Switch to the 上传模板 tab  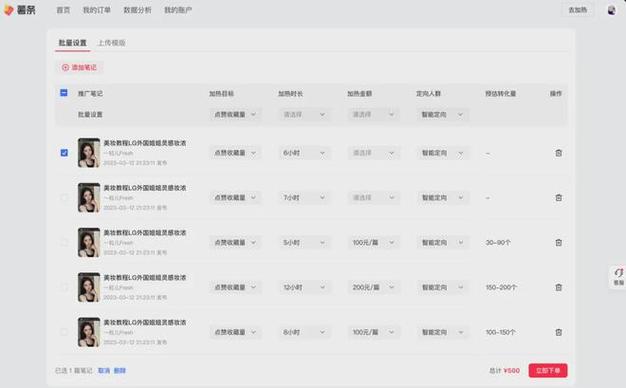tap(112, 43)
